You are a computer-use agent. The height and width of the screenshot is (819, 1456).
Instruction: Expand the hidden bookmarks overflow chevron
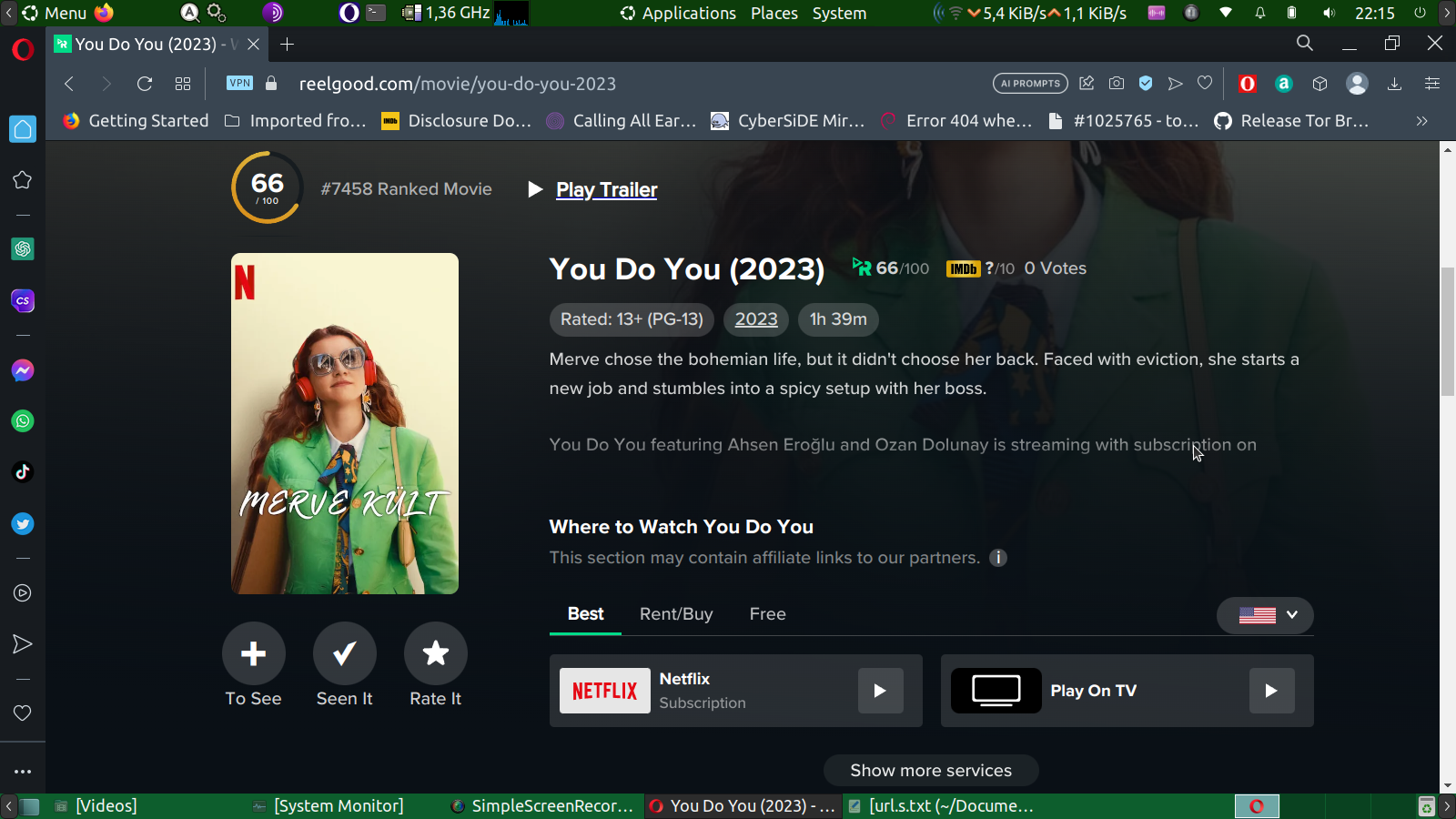point(1421,121)
